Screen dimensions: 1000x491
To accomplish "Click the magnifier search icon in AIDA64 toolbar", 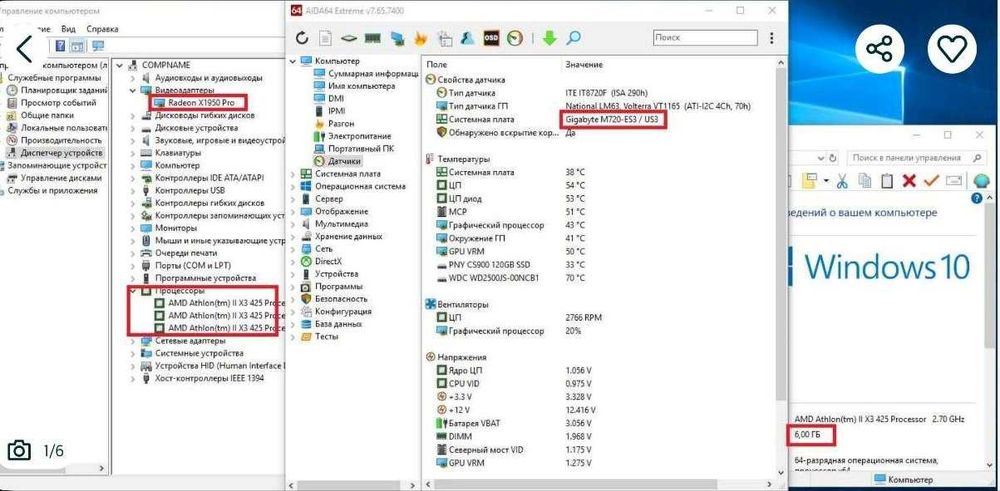I will tap(573, 38).
